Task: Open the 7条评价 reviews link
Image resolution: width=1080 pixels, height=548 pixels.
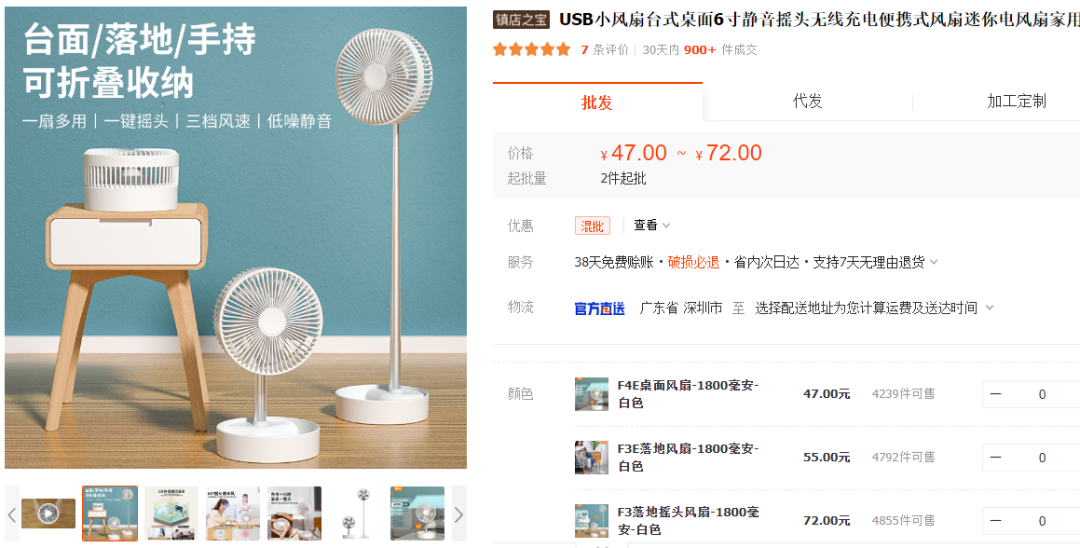Action: click(605, 50)
